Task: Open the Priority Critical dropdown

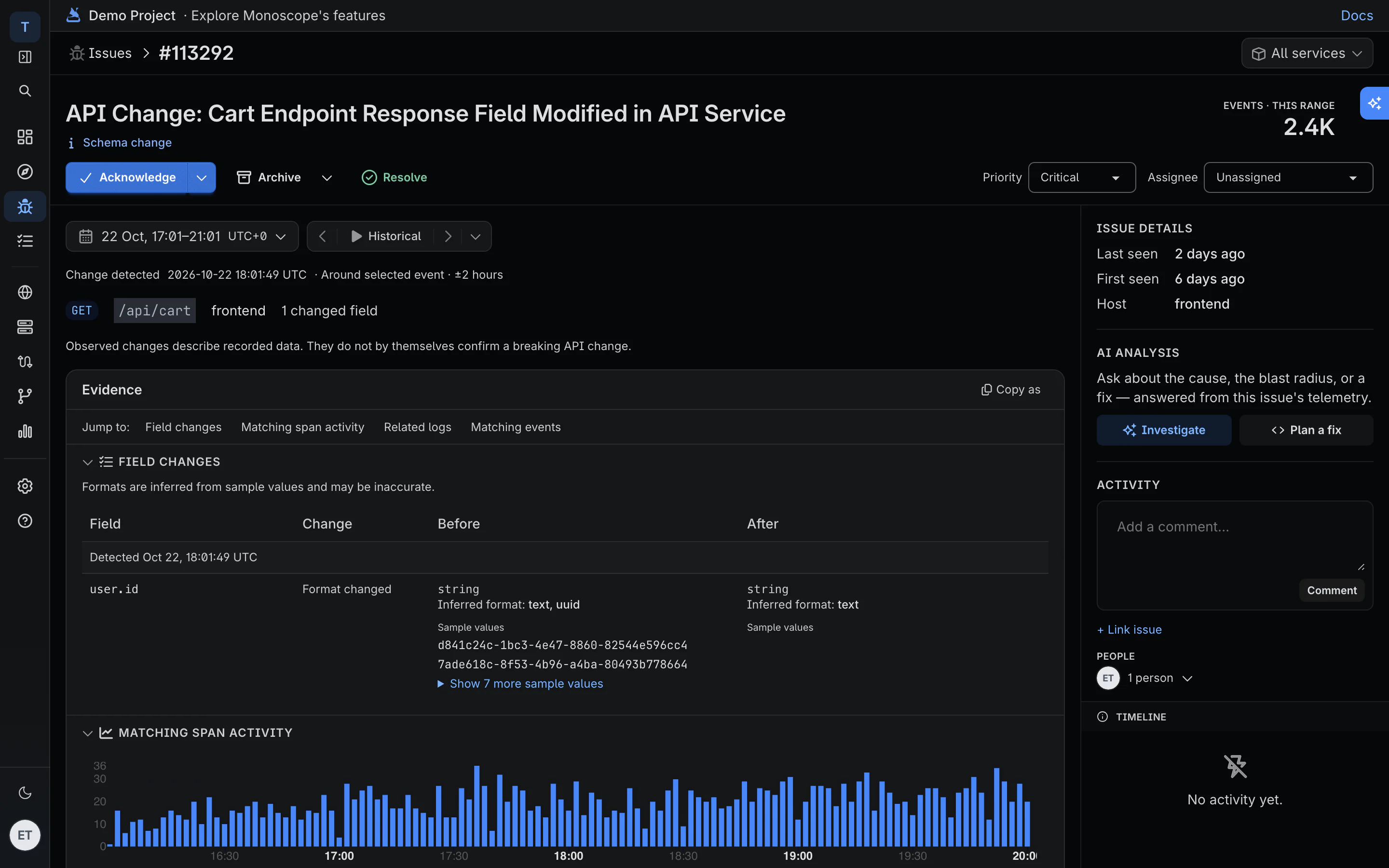Action: 1081,177
